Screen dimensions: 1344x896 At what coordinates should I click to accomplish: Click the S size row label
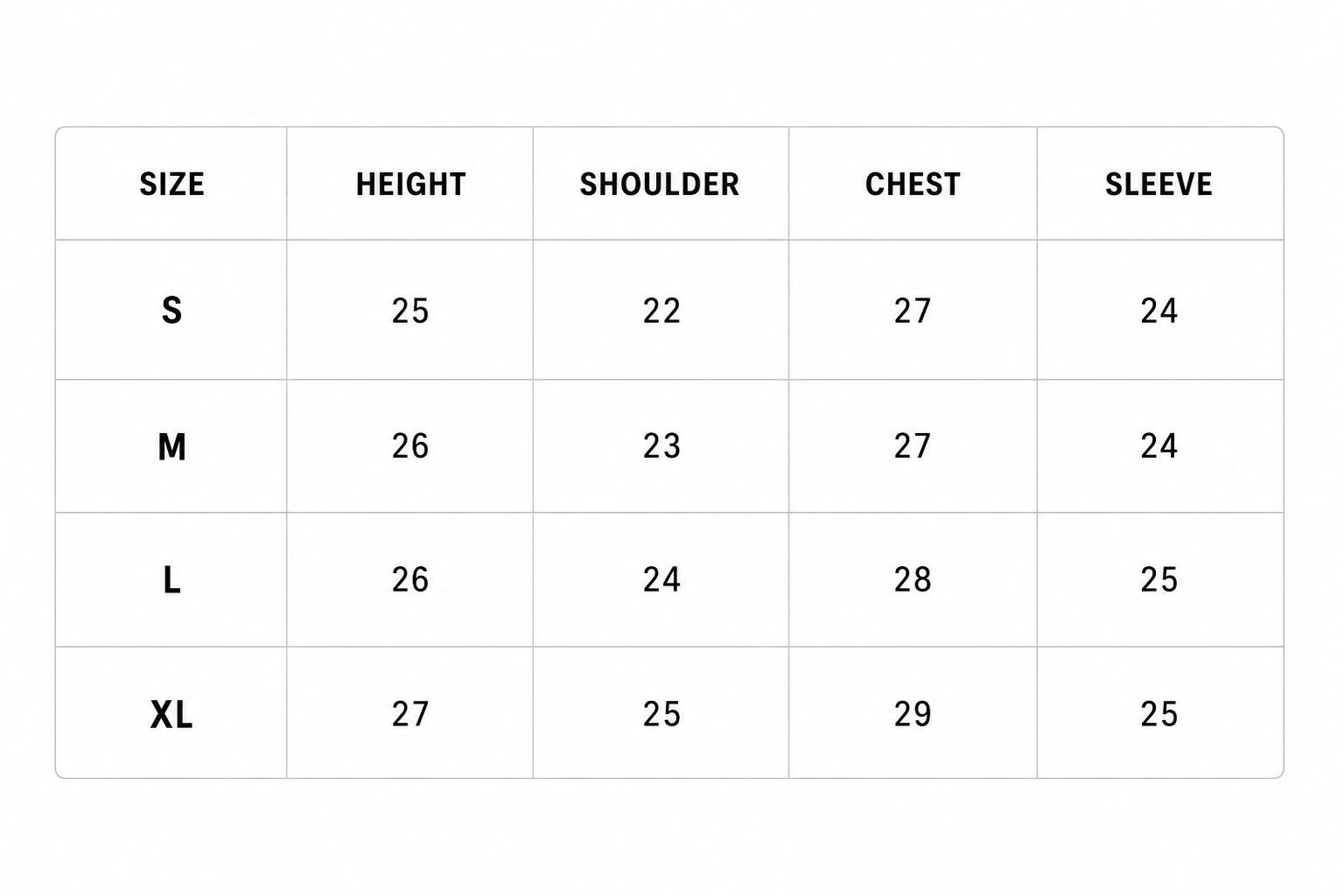(171, 311)
